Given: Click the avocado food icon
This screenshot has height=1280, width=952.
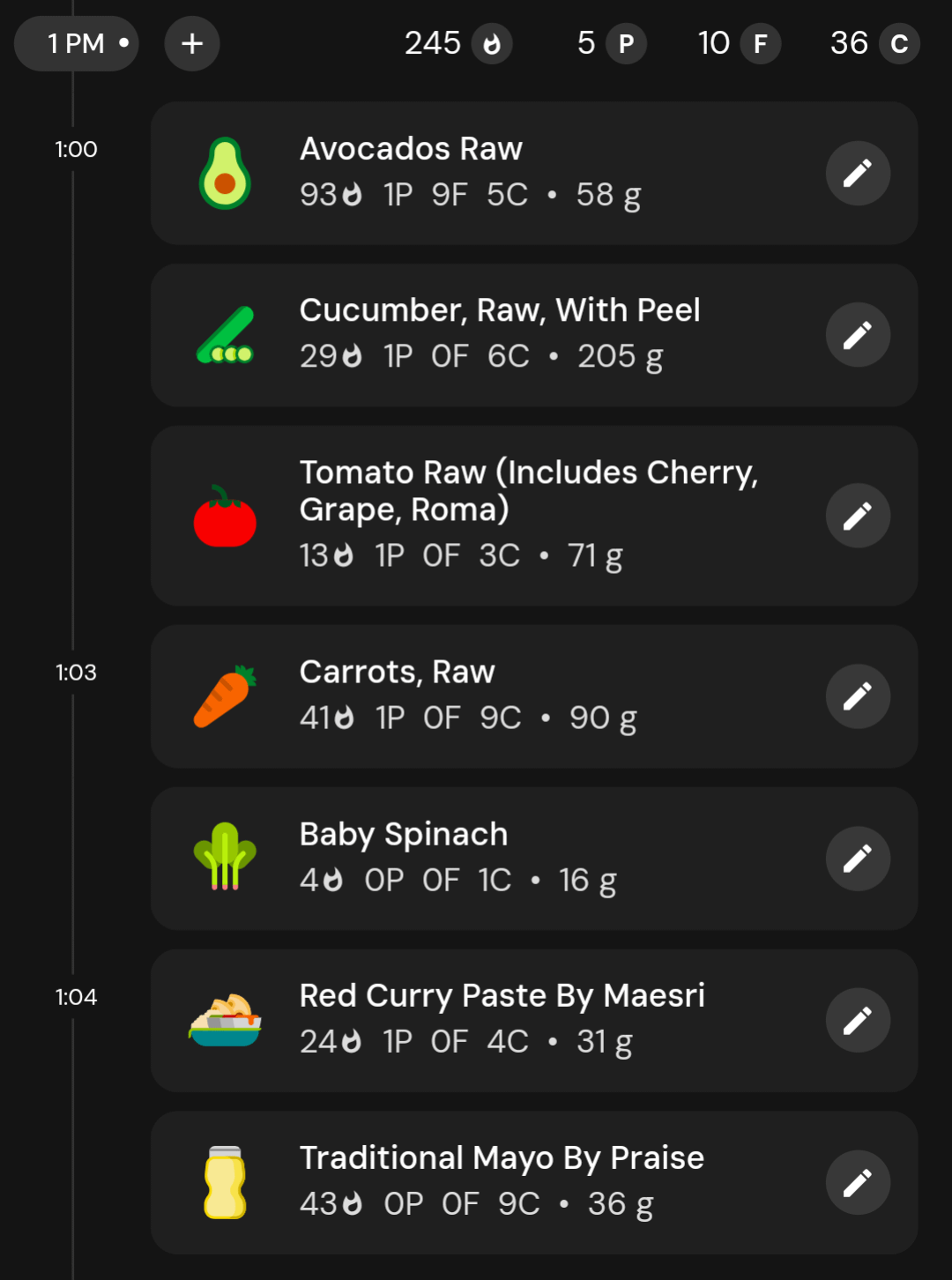Looking at the screenshot, I should (x=225, y=173).
